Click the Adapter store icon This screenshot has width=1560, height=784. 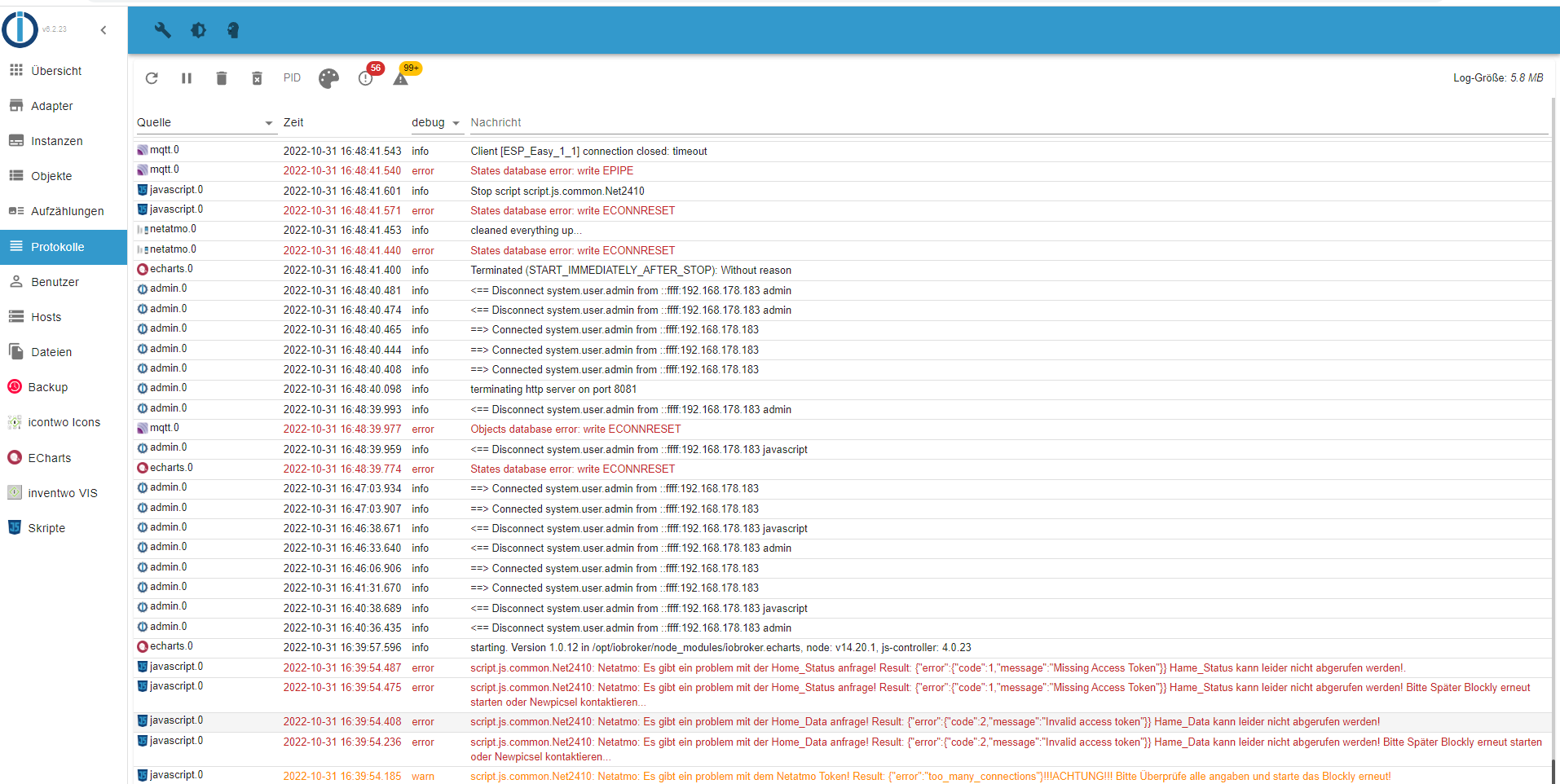15,105
